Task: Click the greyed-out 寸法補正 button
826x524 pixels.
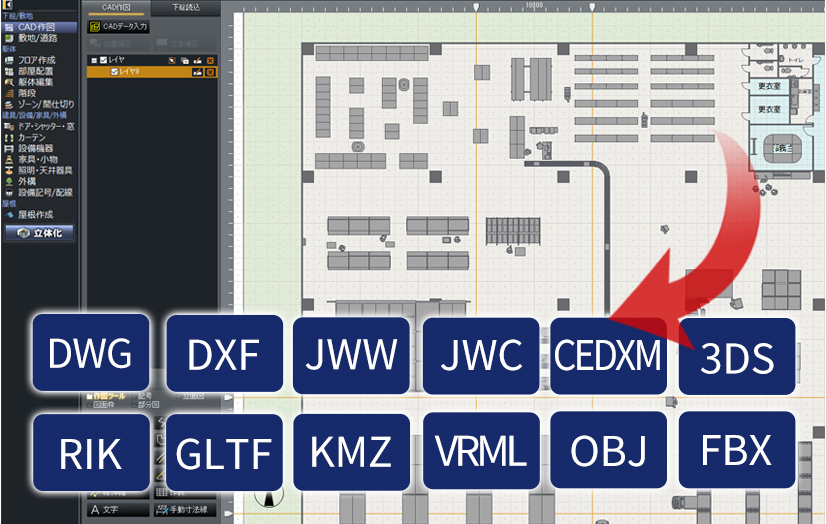Action: (x=185, y=43)
